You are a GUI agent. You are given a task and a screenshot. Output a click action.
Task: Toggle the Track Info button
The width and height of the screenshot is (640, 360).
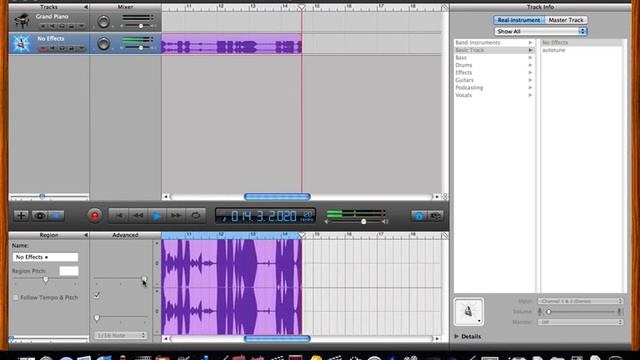click(418, 216)
